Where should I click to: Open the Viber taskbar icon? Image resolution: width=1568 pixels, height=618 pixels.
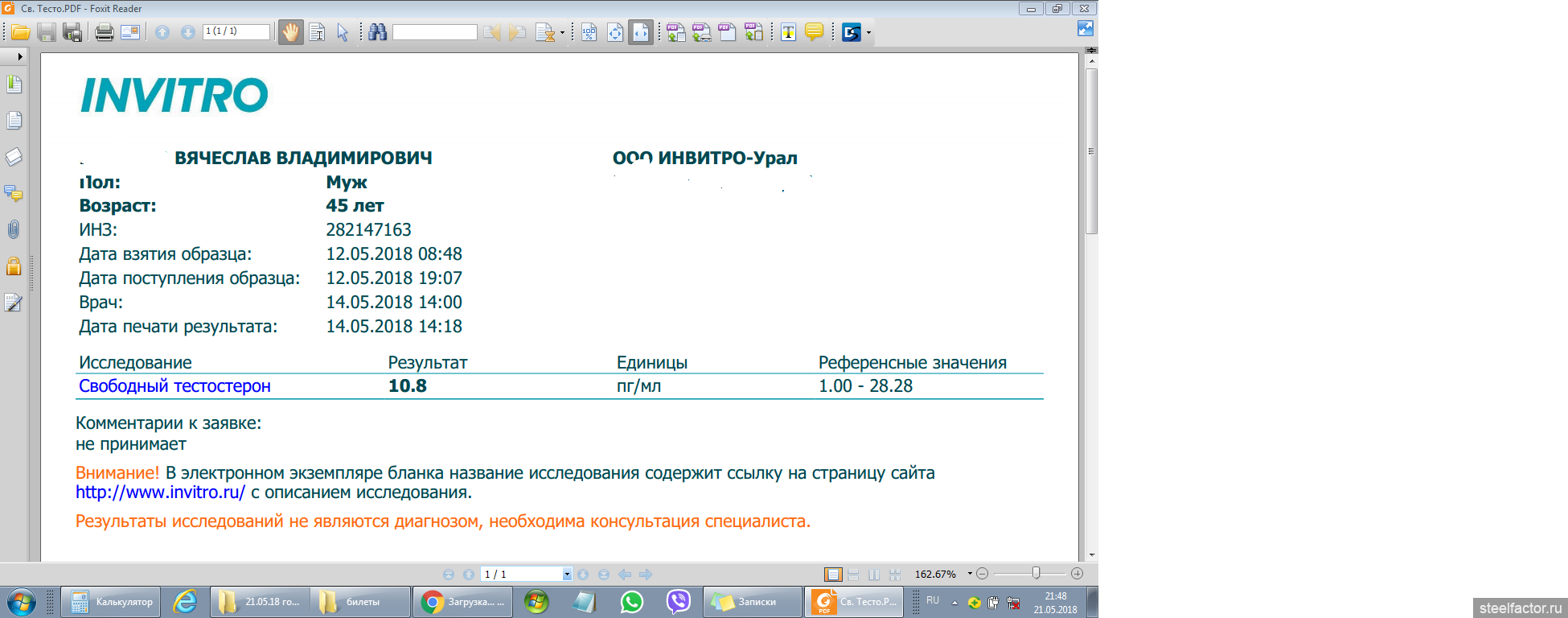coord(679,602)
